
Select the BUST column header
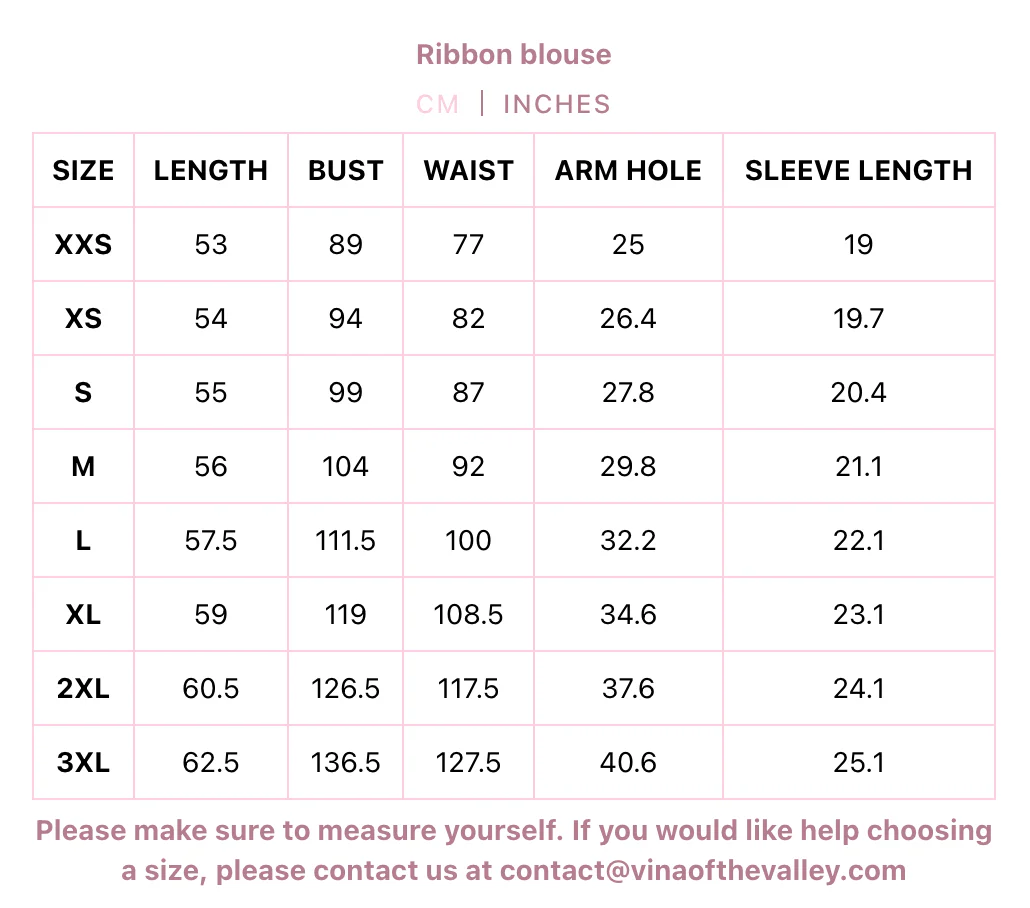[346, 170]
